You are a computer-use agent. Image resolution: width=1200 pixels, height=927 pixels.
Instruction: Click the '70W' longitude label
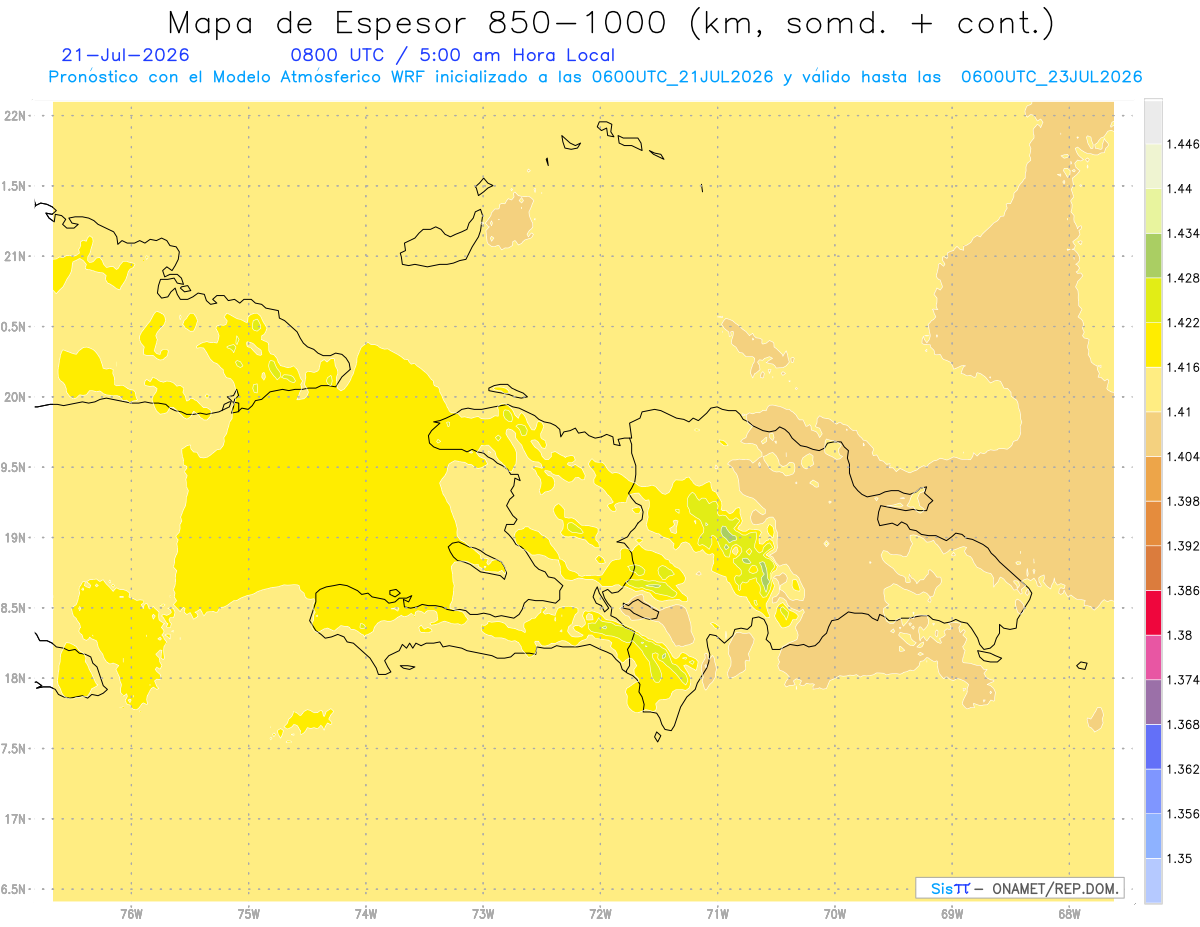tap(835, 914)
